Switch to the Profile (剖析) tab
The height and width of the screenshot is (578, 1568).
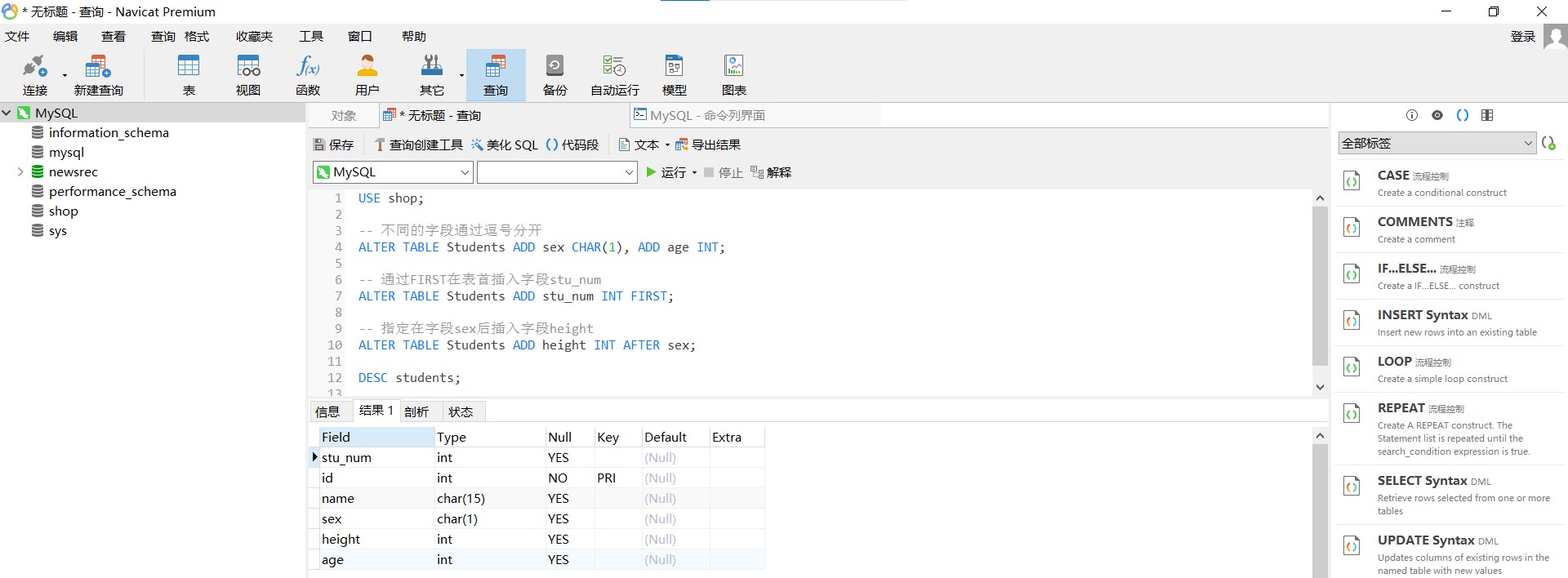(x=416, y=411)
